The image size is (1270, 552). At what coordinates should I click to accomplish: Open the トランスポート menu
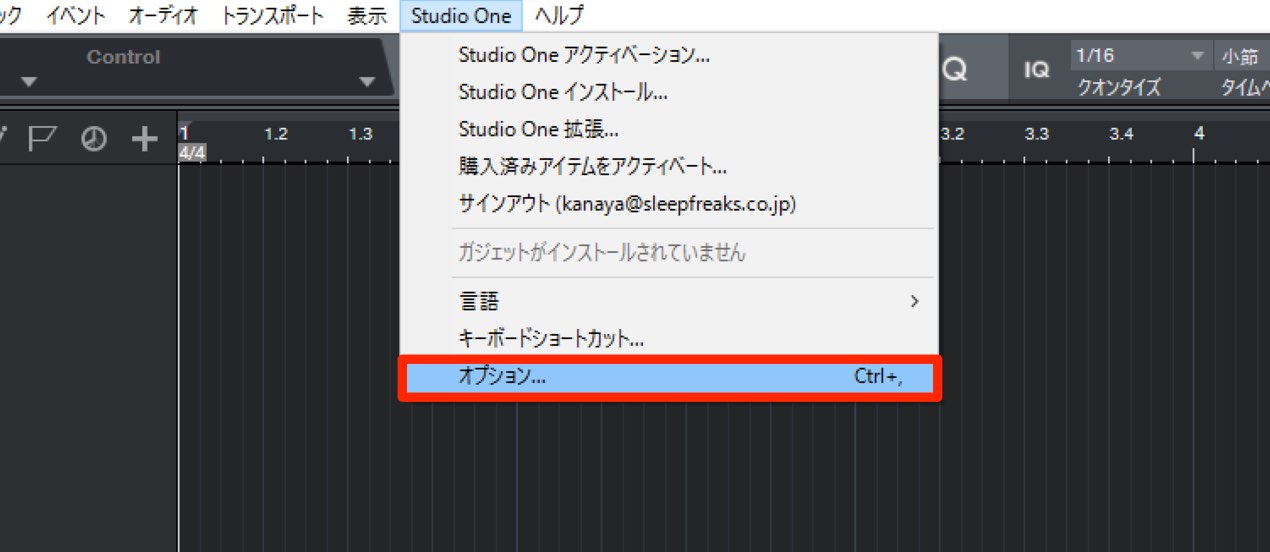point(273,15)
